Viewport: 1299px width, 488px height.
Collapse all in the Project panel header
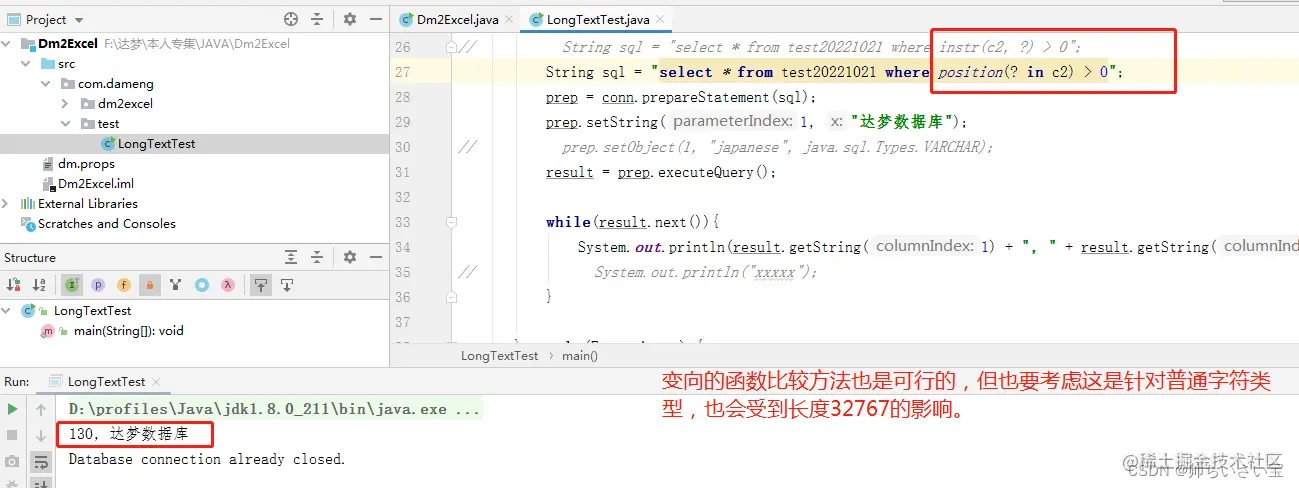pyautogui.click(x=318, y=19)
